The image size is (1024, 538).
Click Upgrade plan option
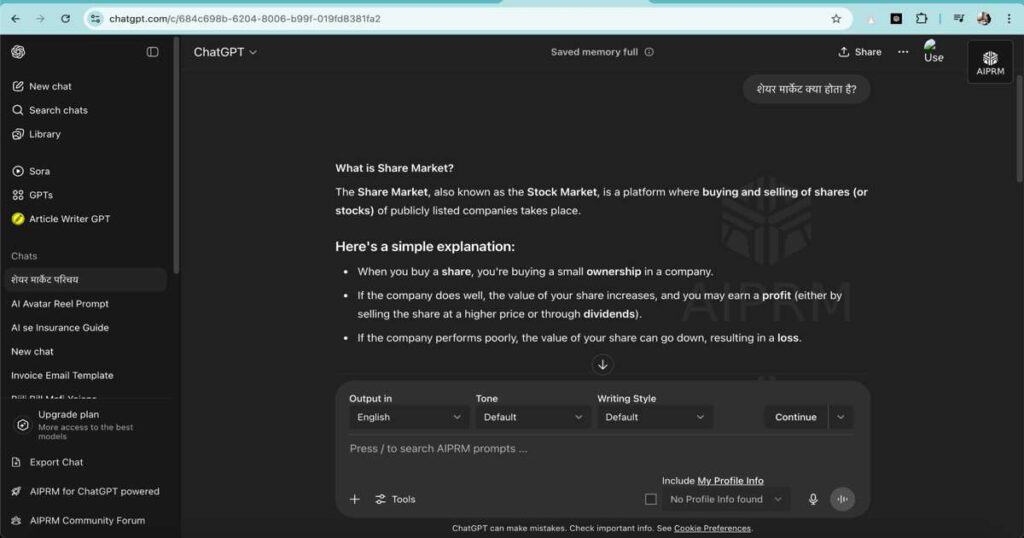(x=85, y=424)
